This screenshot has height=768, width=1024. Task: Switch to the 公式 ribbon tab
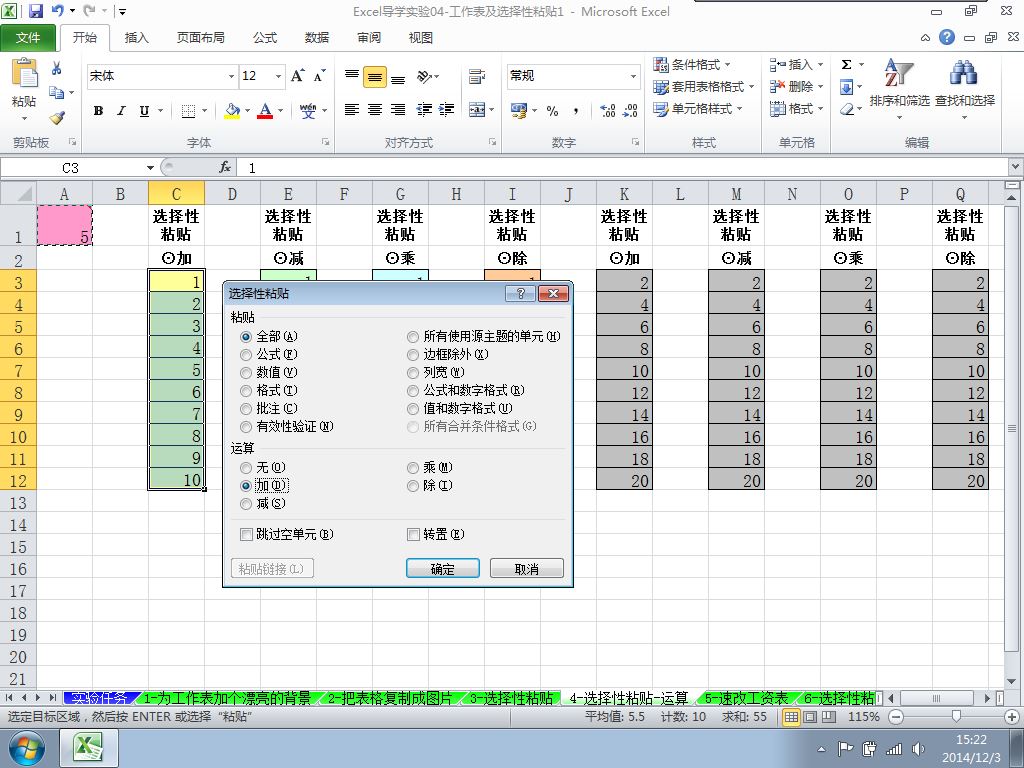point(265,37)
